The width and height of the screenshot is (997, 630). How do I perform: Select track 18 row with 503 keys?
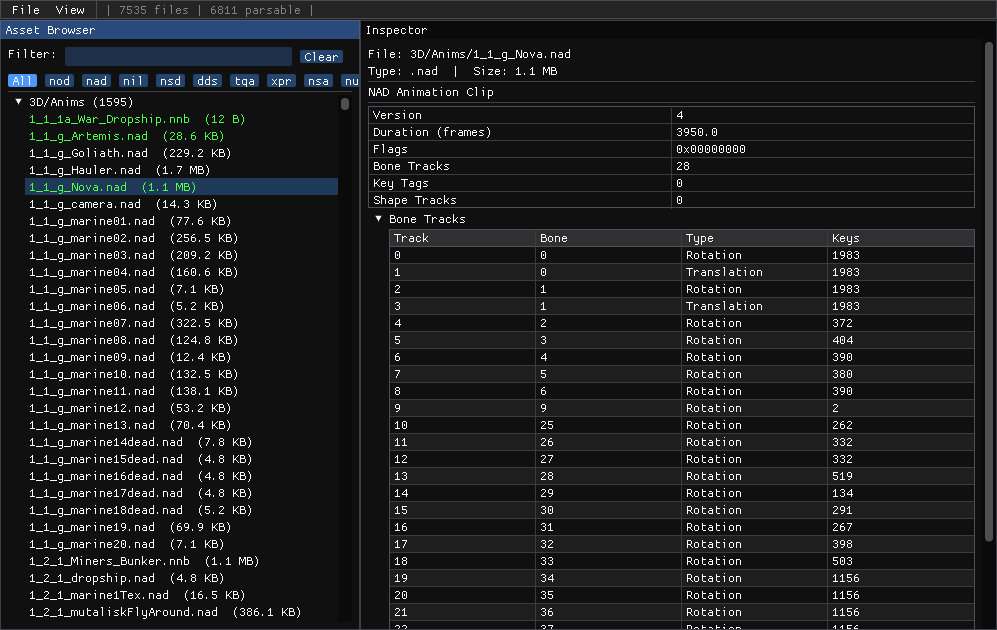point(682,561)
